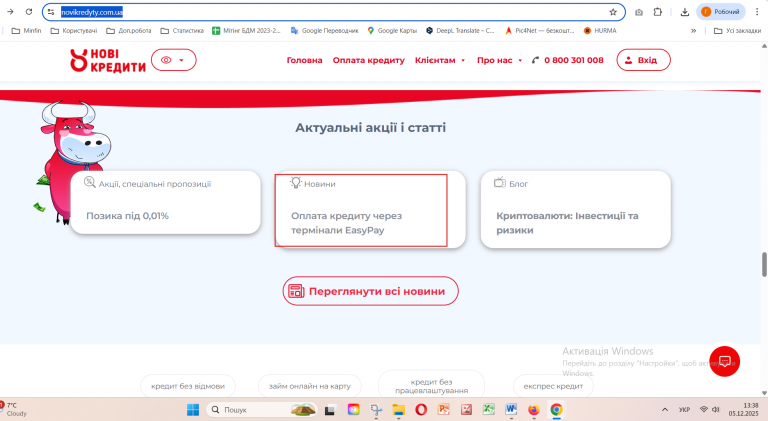The width and height of the screenshot is (768, 421).
Task: Select кредит без працевлаштування tag
Action: tap(431, 386)
